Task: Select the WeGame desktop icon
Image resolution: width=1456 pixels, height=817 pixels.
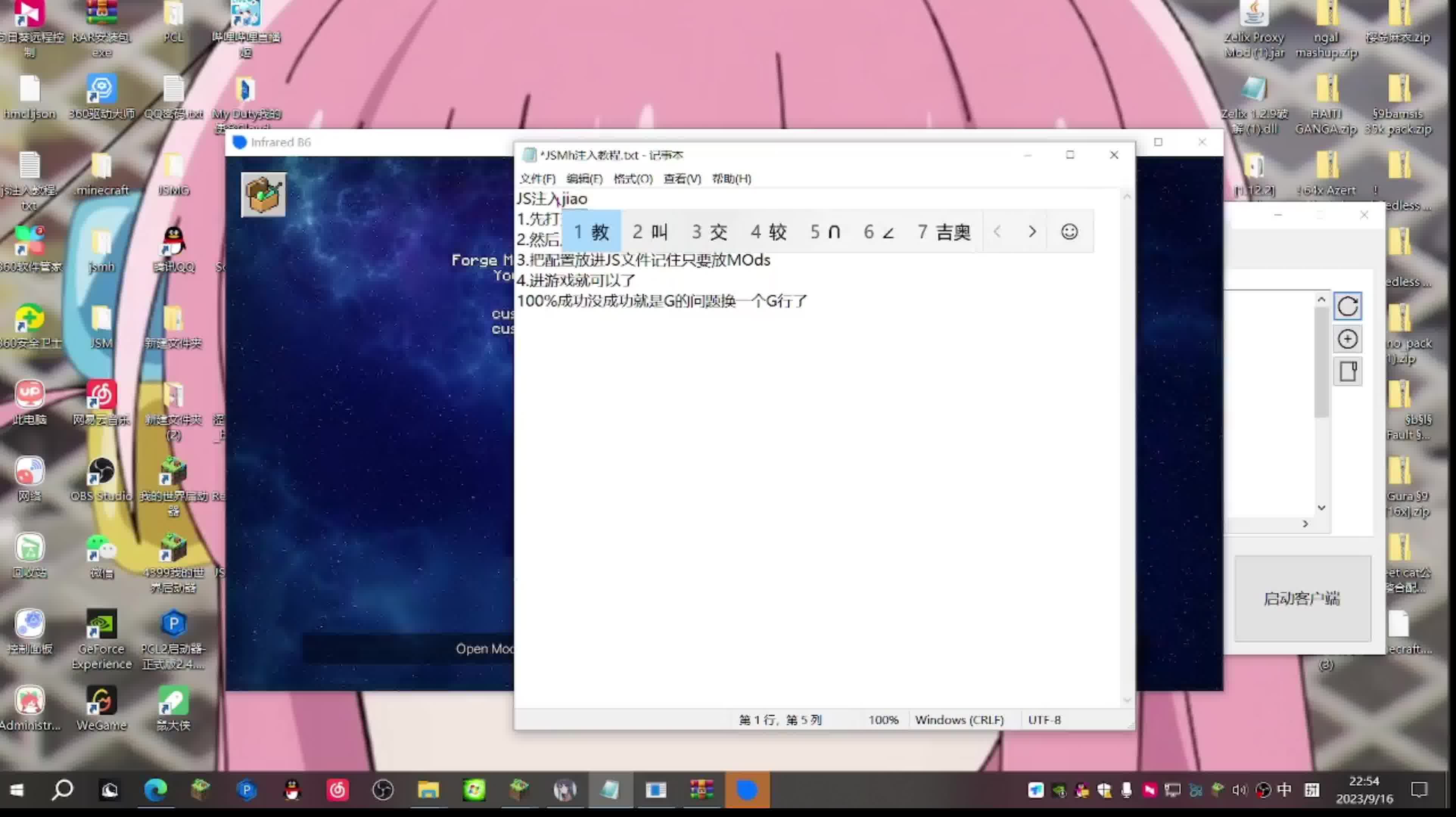Action: point(101,708)
